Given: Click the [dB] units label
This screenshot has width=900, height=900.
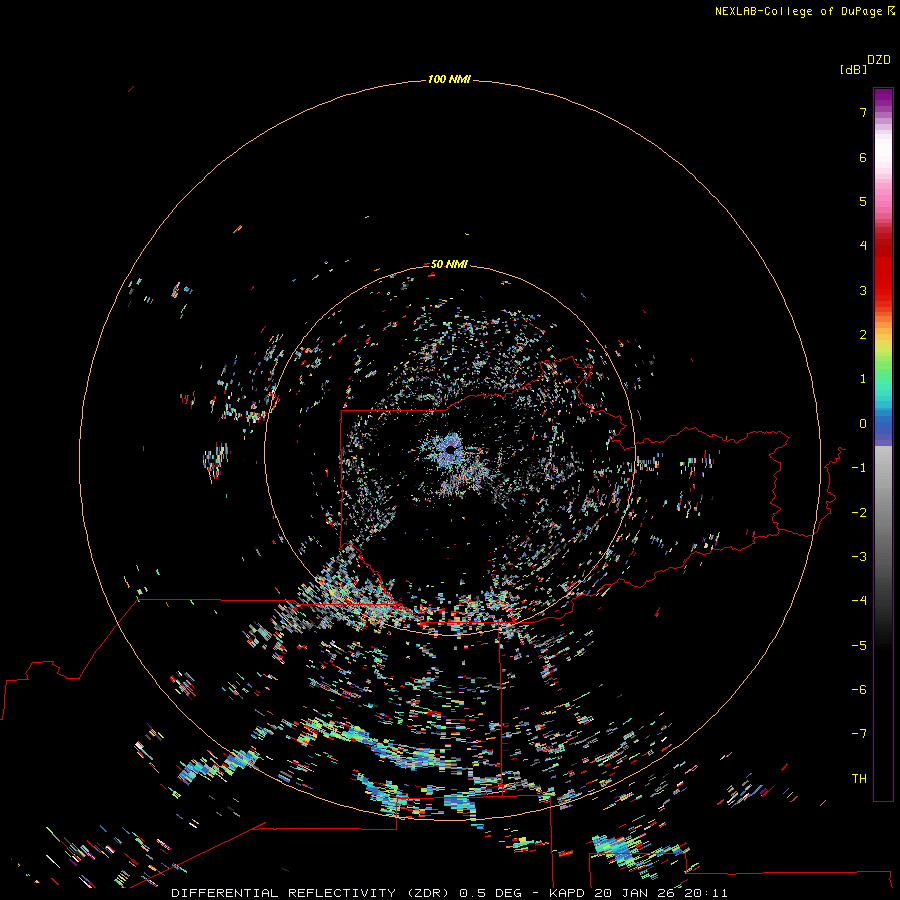Looking at the screenshot, I should point(853,69).
